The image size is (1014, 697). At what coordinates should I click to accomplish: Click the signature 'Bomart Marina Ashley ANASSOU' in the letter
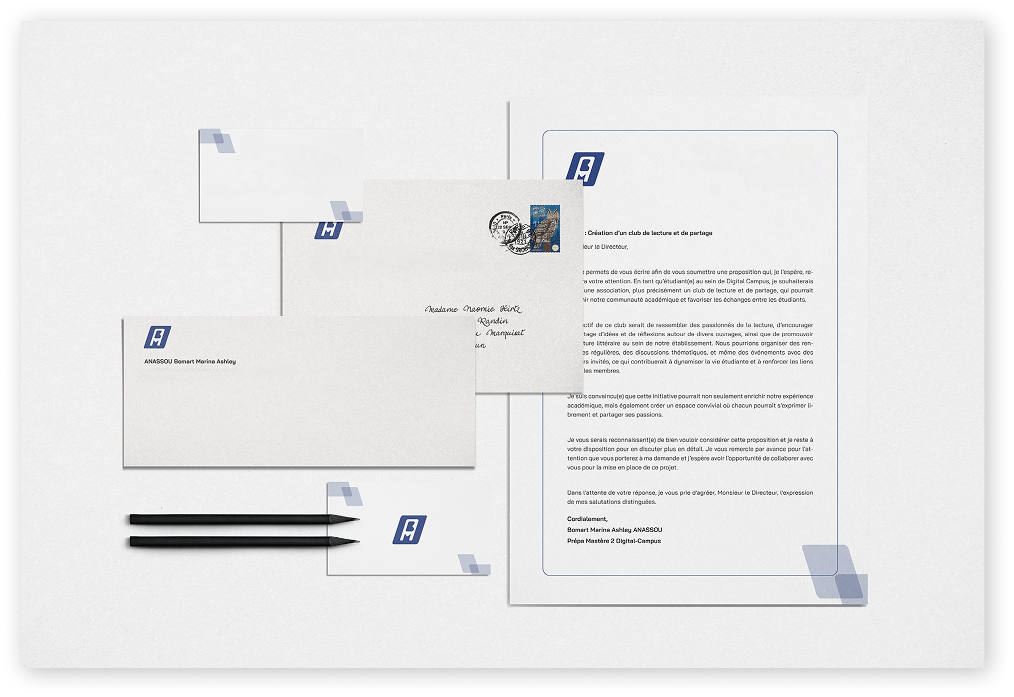[x=614, y=530]
